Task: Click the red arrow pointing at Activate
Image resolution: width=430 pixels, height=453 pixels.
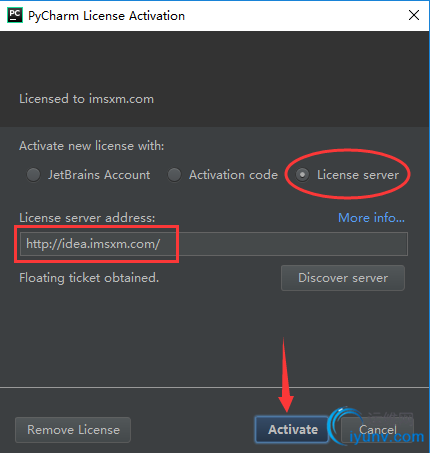Action: [285, 375]
